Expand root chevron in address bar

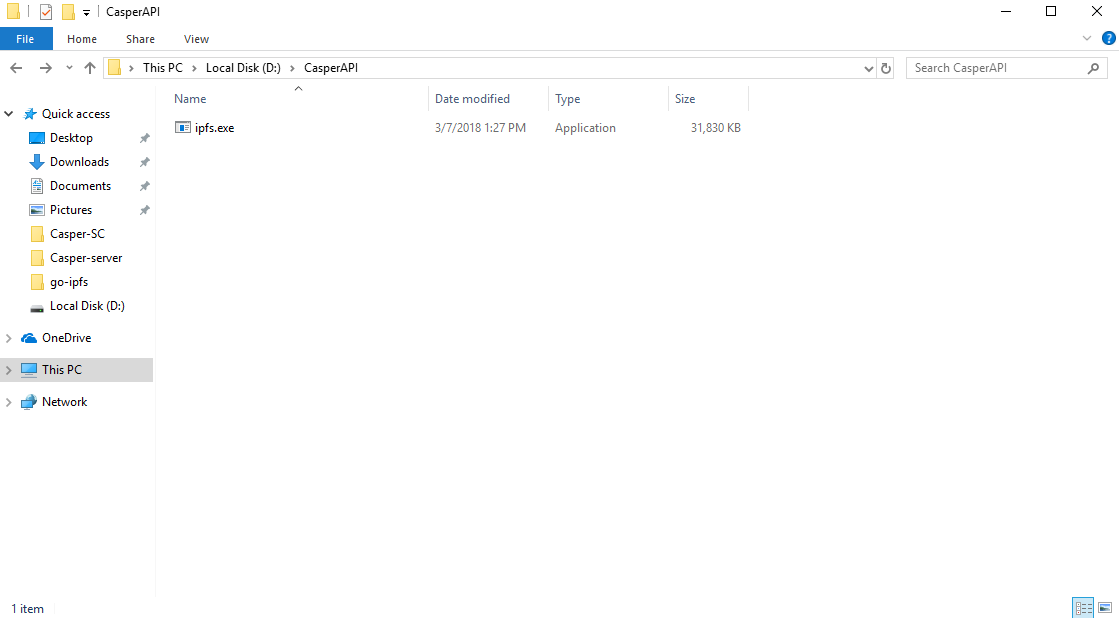pos(131,68)
